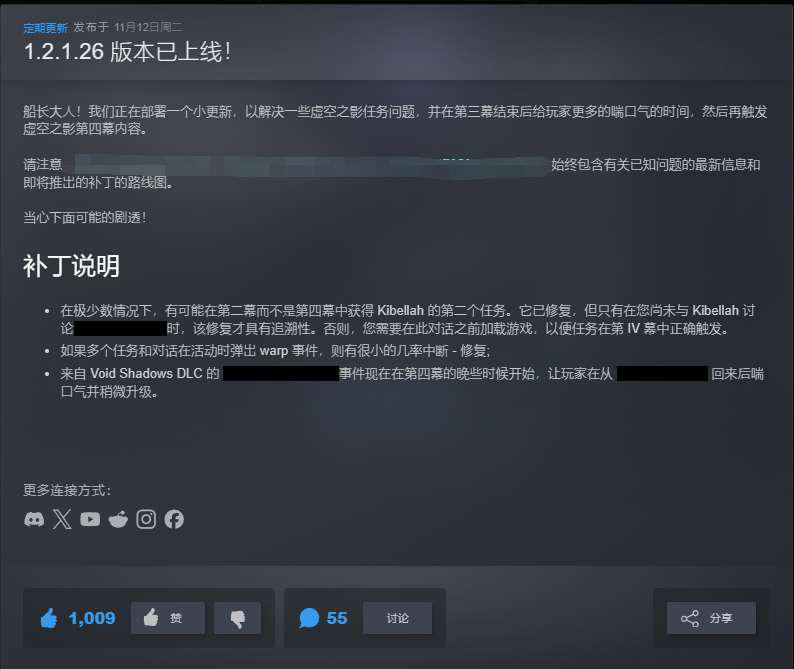Click the blue thumbs-up icon beside 1,009
Image resolution: width=794 pixels, height=669 pixels.
(49, 618)
